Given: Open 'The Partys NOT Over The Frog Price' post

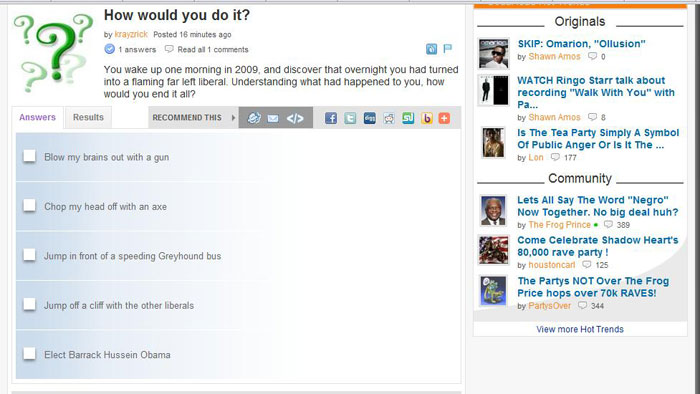Looking at the screenshot, I should pyautogui.click(x=593, y=287).
